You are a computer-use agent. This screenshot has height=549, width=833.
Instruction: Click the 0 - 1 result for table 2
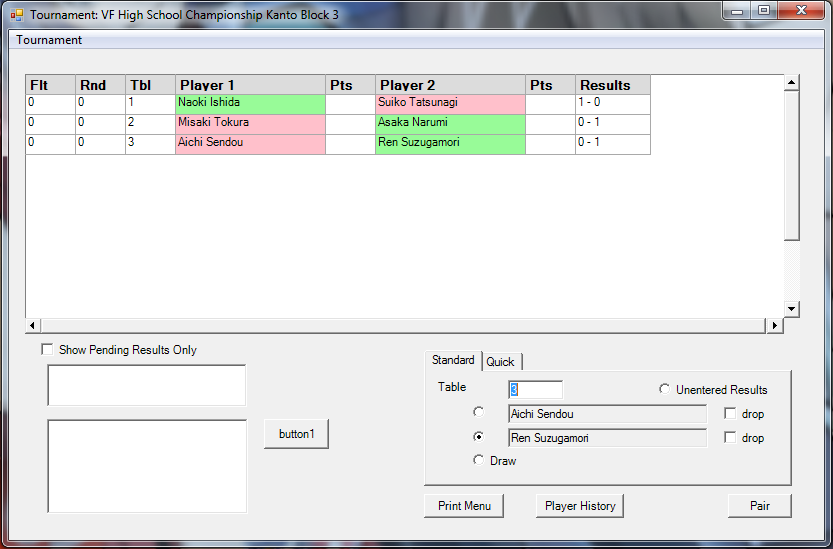(613, 124)
